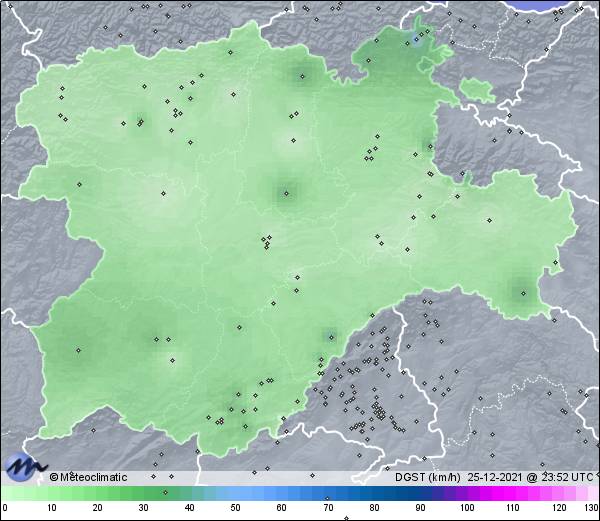Screen dimensions: 600x521
Task: Click the 130 value on the scale
Action: [592, 508]
